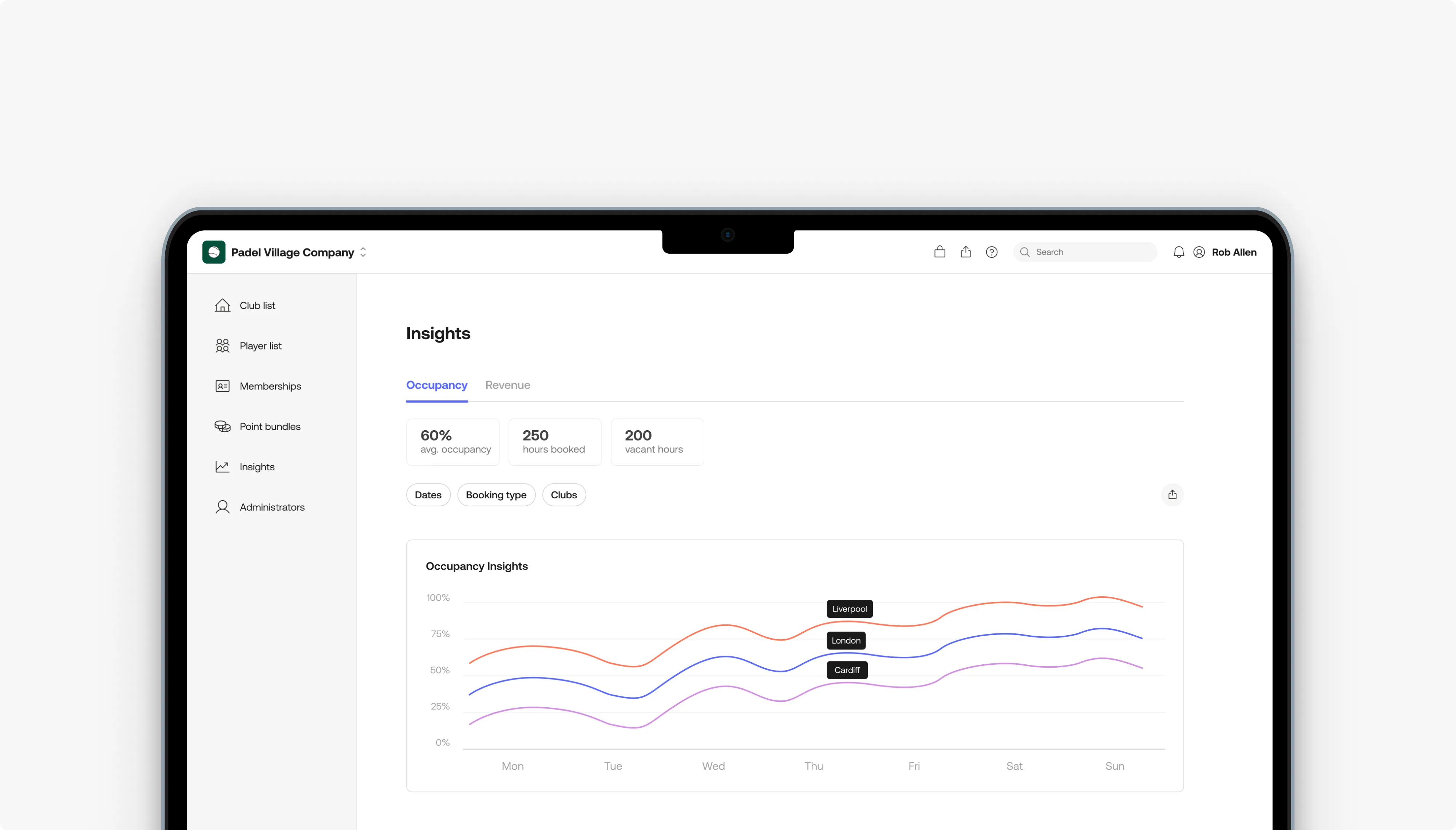Navigate to Administrators page
Image resolution: width=1456 pixels, height=830 pixels.
(x=272, y=507)
